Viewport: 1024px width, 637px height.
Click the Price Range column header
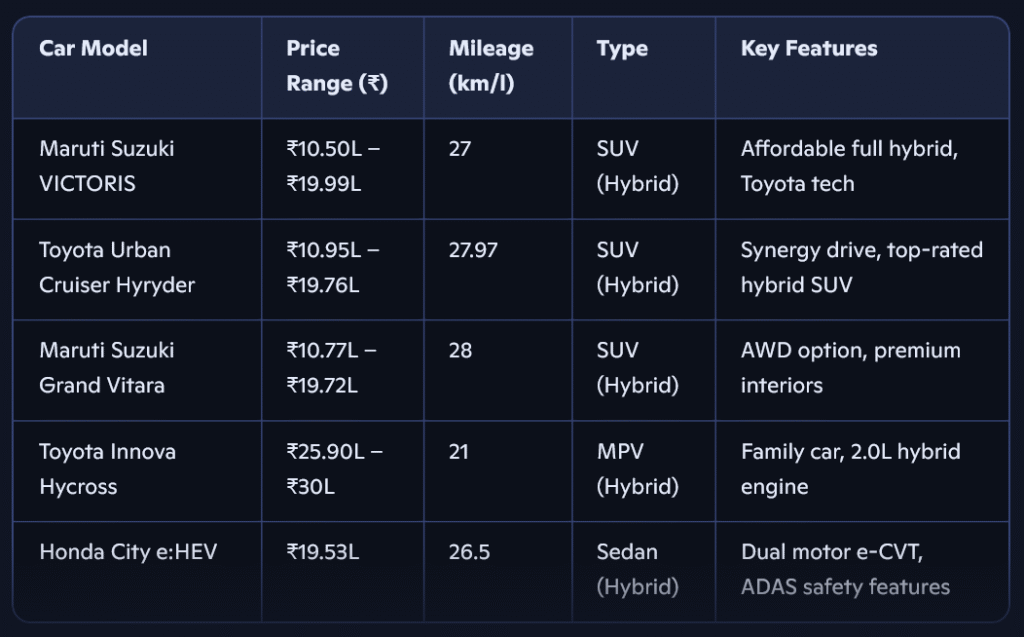(x=336, y=66)
